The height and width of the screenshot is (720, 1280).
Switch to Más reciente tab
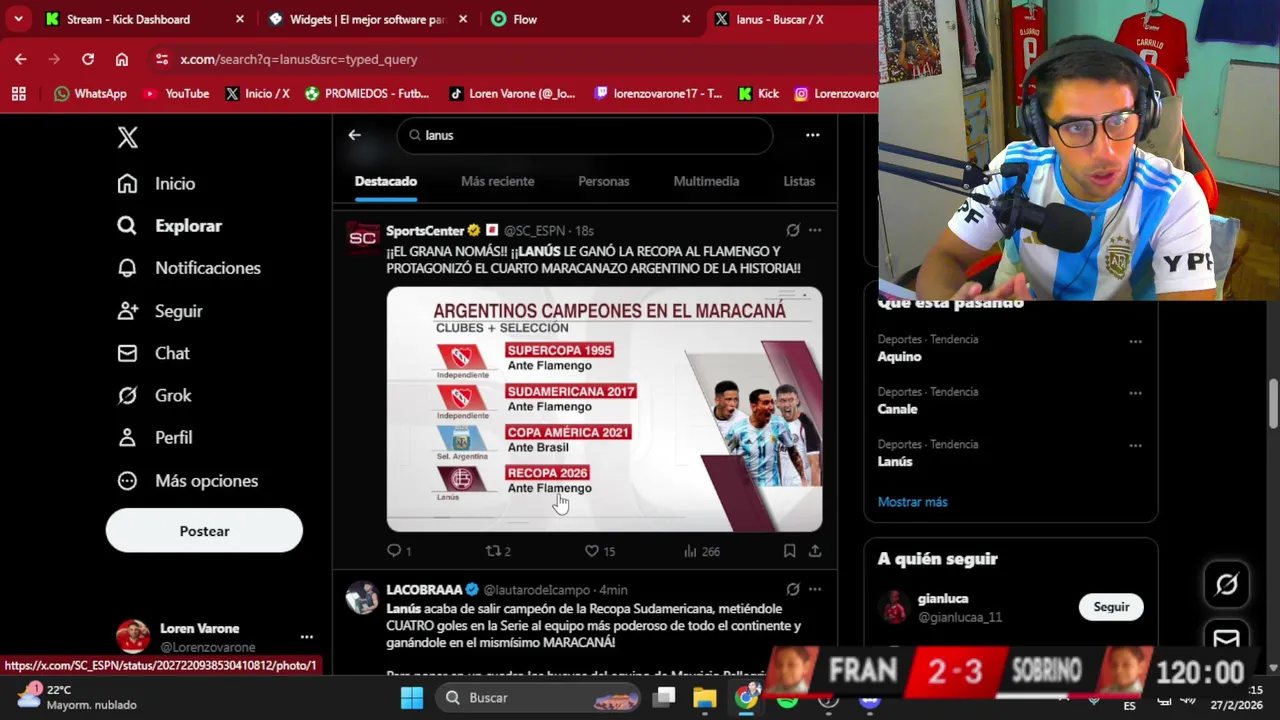coord(498,181)
